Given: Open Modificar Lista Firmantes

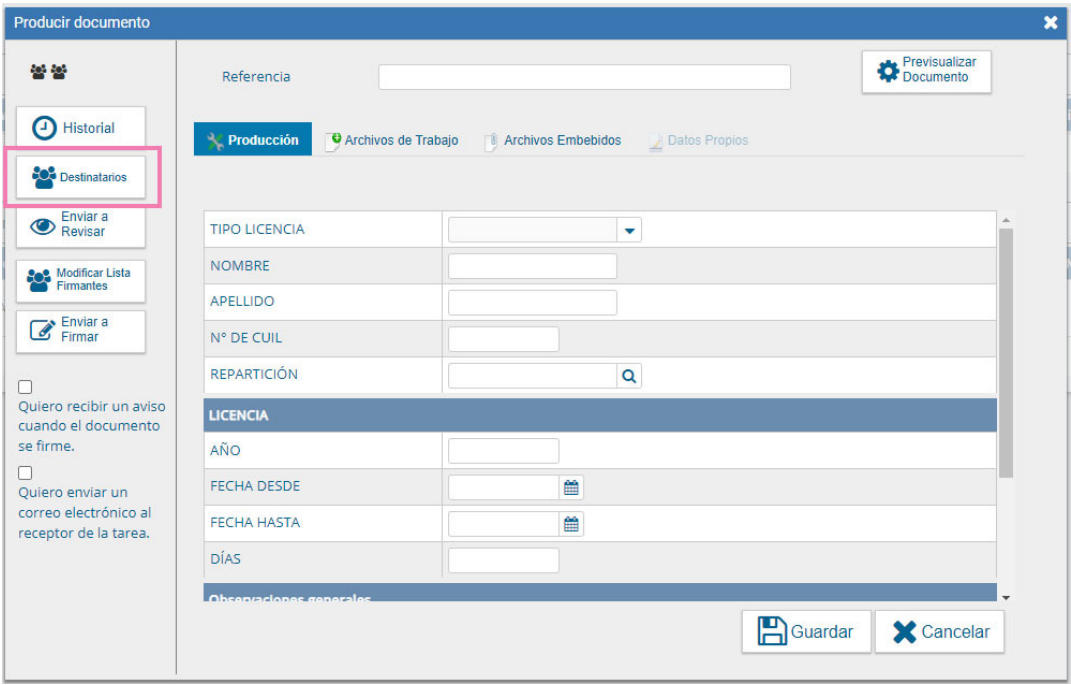Looking at the screenshot, I should pyautogui.click(x=80, y=280).
